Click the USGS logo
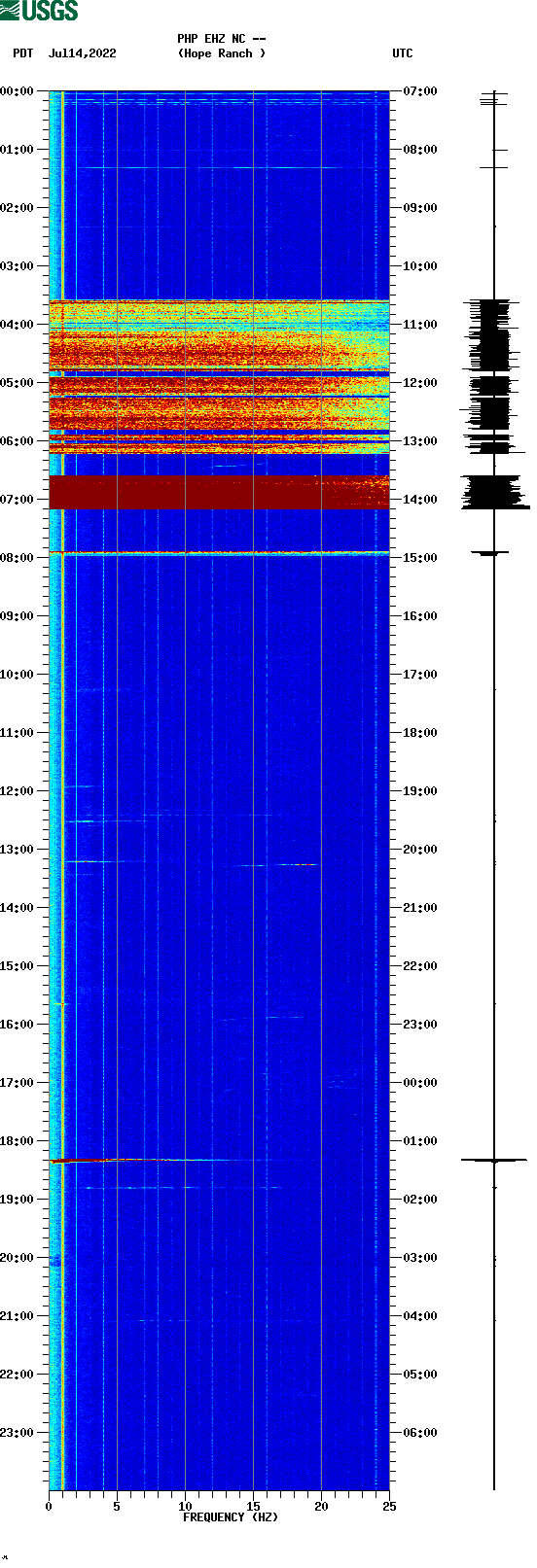 (x=39, y=11)
